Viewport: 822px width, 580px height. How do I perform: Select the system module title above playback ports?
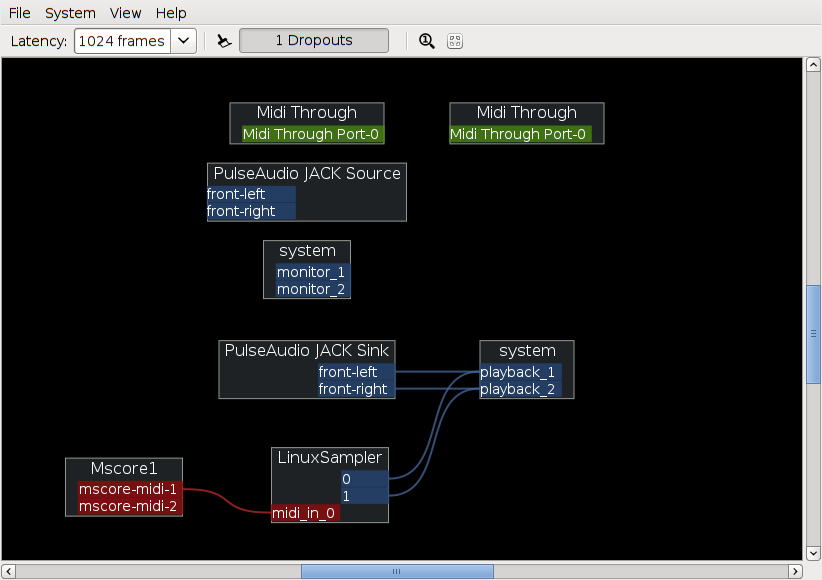coord(527,351)
